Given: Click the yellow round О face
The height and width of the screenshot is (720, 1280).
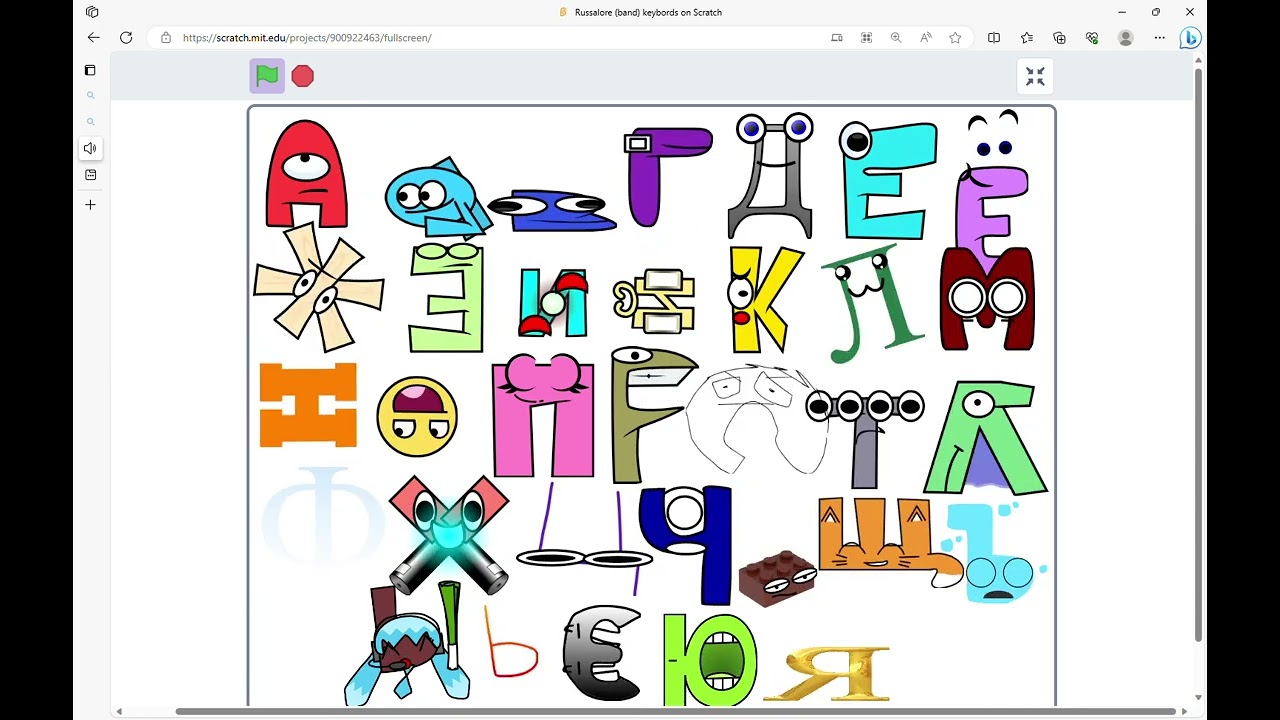Looking at the screenshot, I should point(417,417).
